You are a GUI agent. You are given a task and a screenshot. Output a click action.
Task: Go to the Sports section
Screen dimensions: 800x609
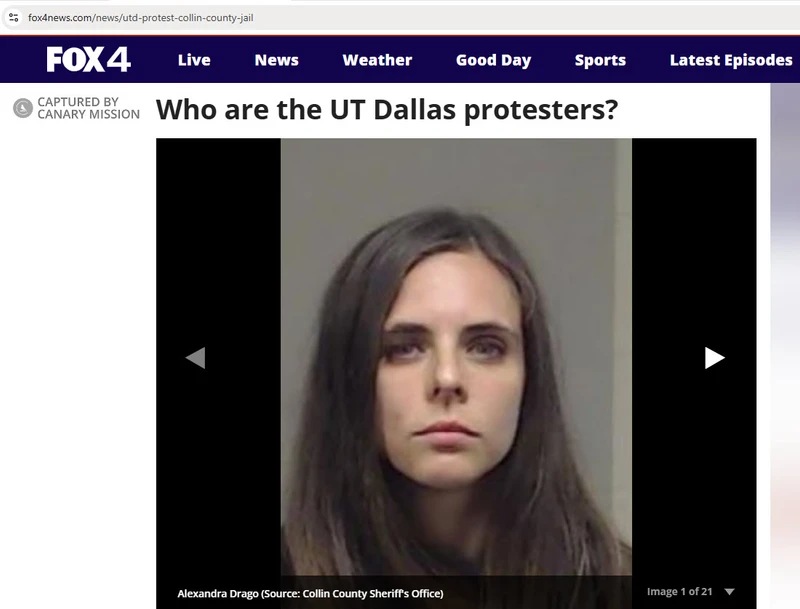click(x=600, y=60)
